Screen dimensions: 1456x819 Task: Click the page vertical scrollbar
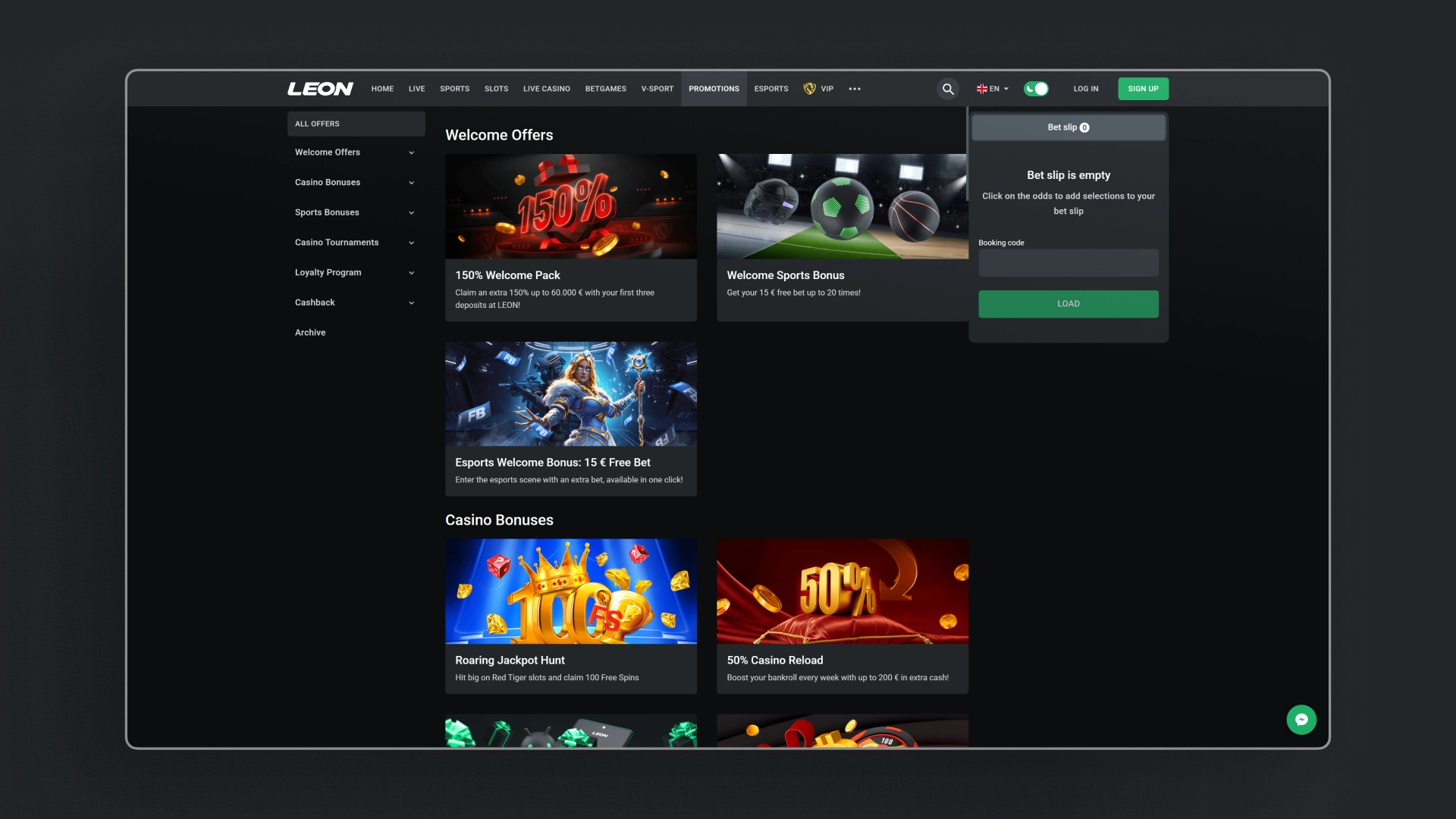tap(967, 155)
